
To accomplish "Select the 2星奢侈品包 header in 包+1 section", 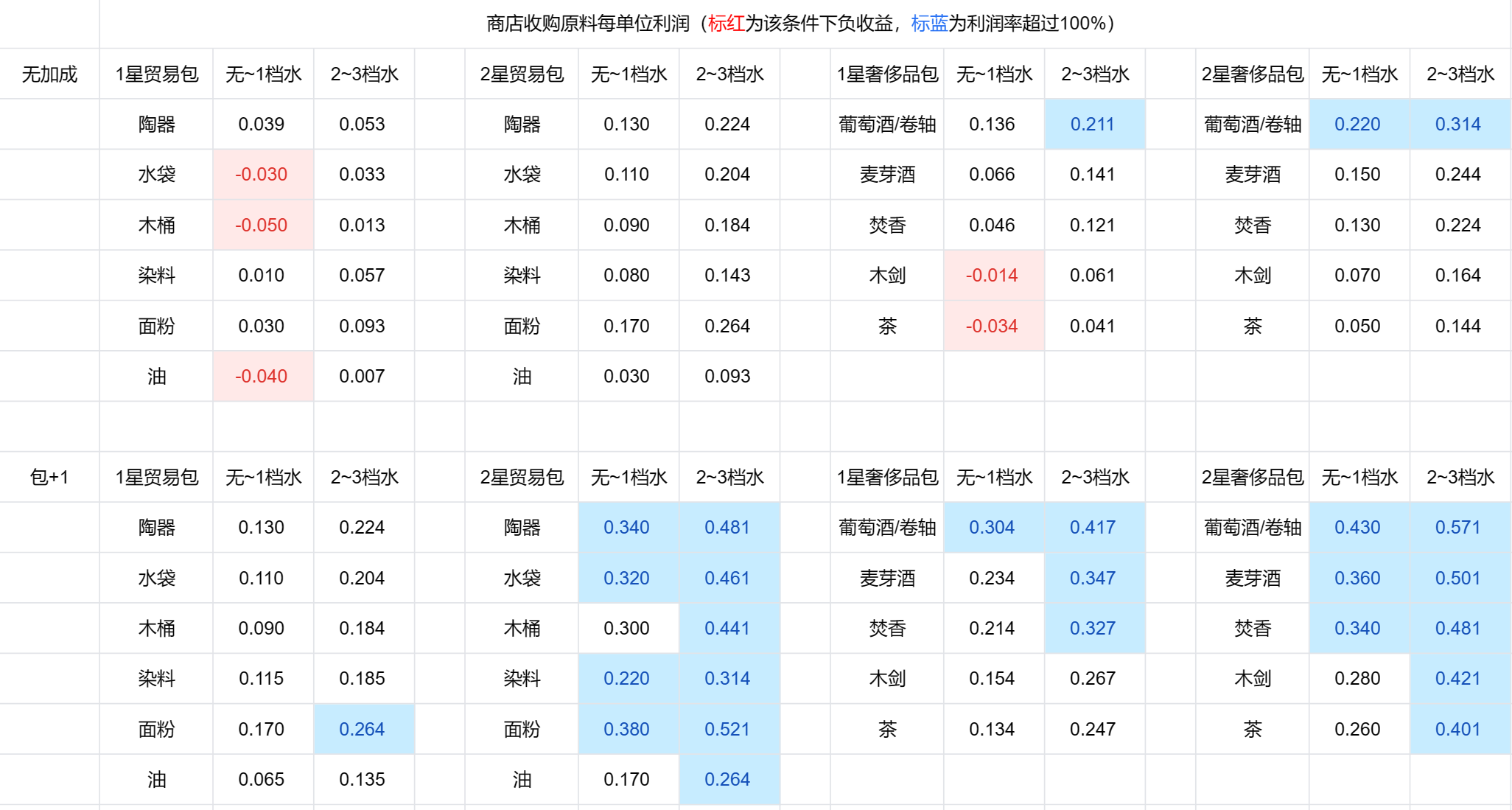I will click(1252, 478).
